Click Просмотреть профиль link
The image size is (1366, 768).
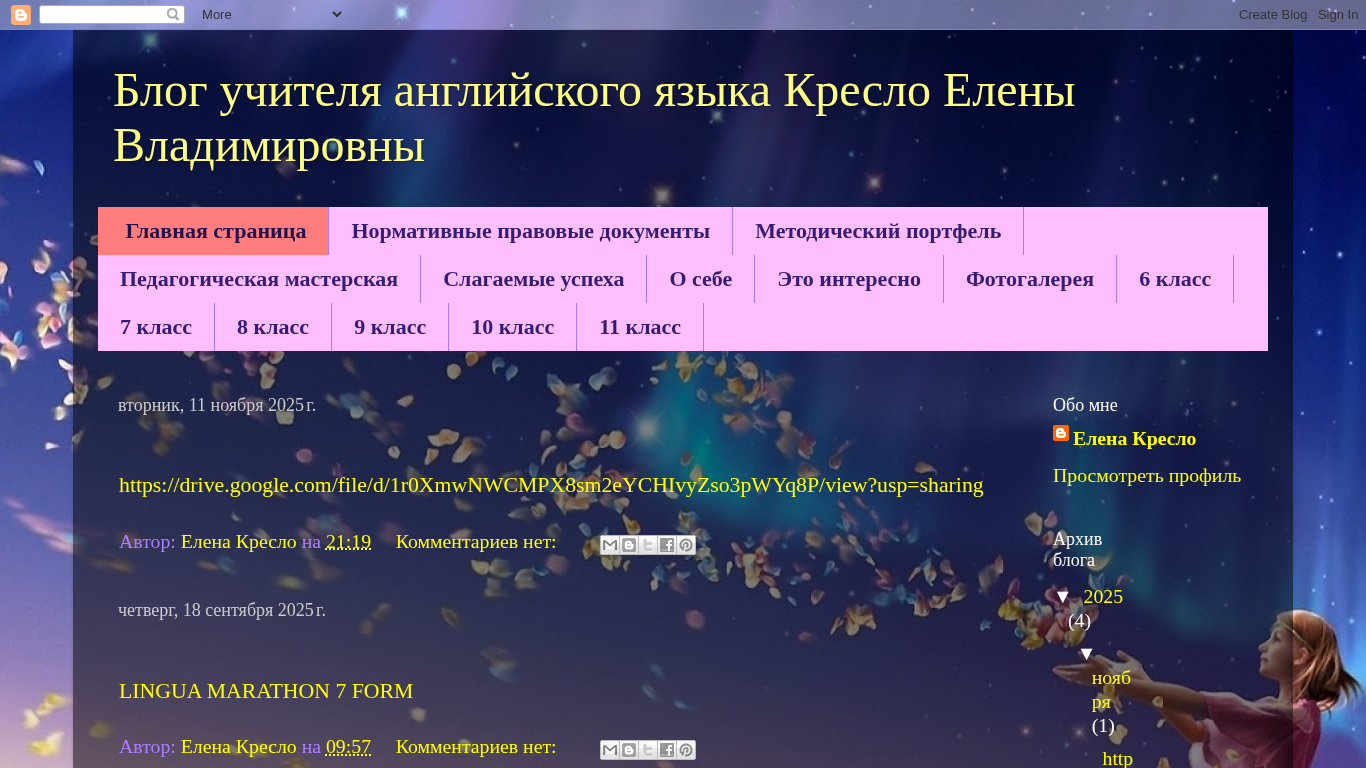pyautogui.click(x=1147, y=475)
